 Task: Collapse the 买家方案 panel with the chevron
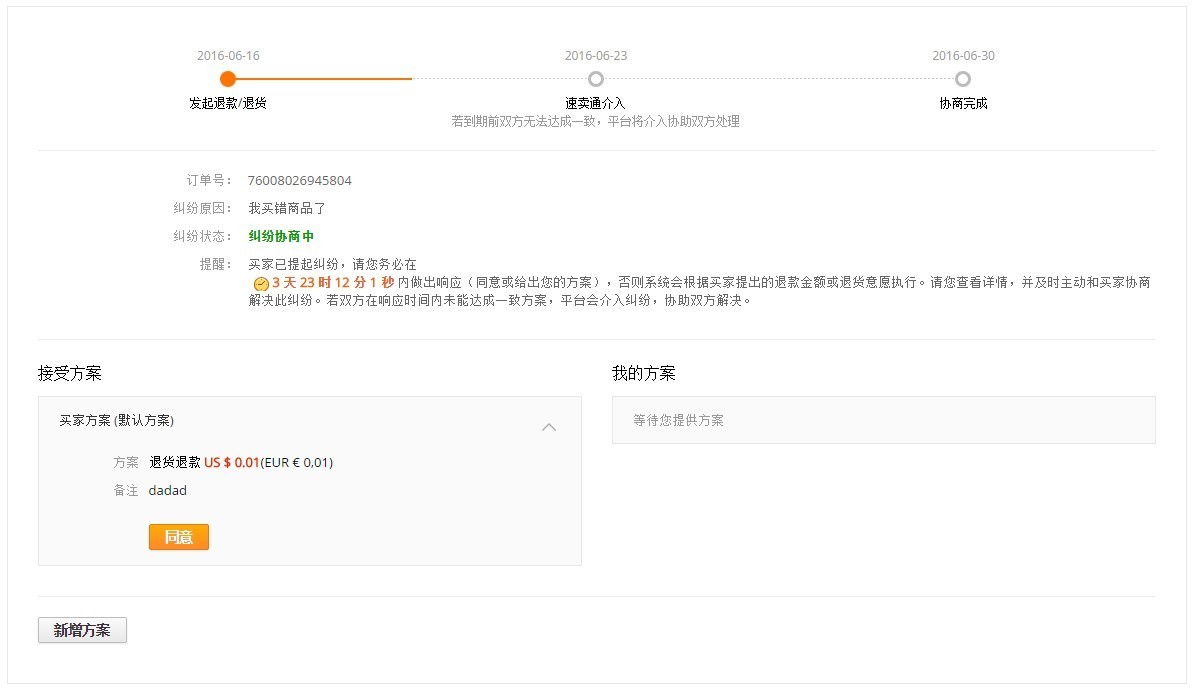click(548, 426)
